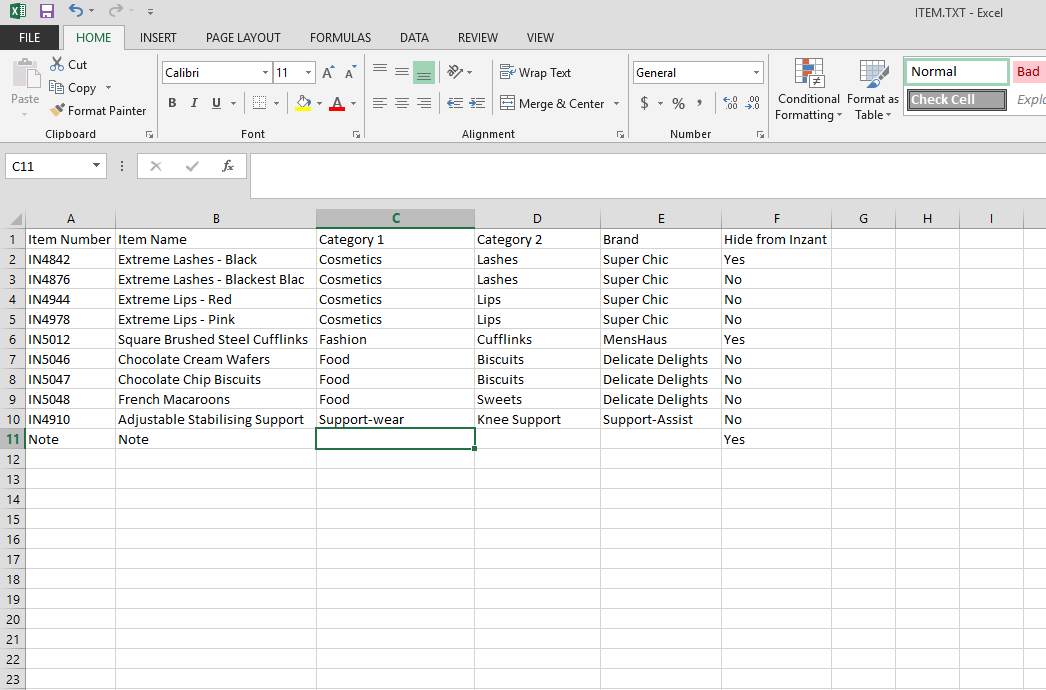Toggle Bold formatting
Screen dimensions: 1046x690
tap(172, 103)
